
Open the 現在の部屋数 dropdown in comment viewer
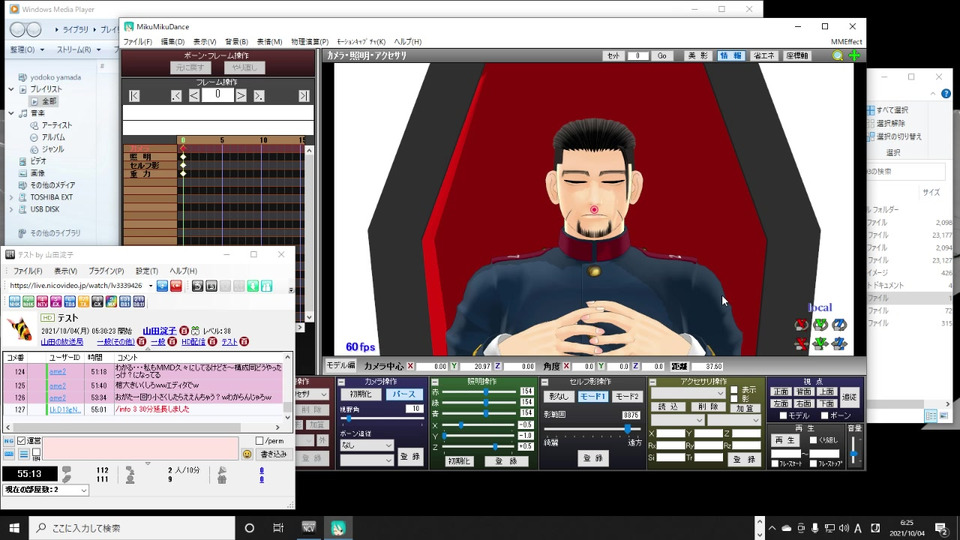(45, 490)
